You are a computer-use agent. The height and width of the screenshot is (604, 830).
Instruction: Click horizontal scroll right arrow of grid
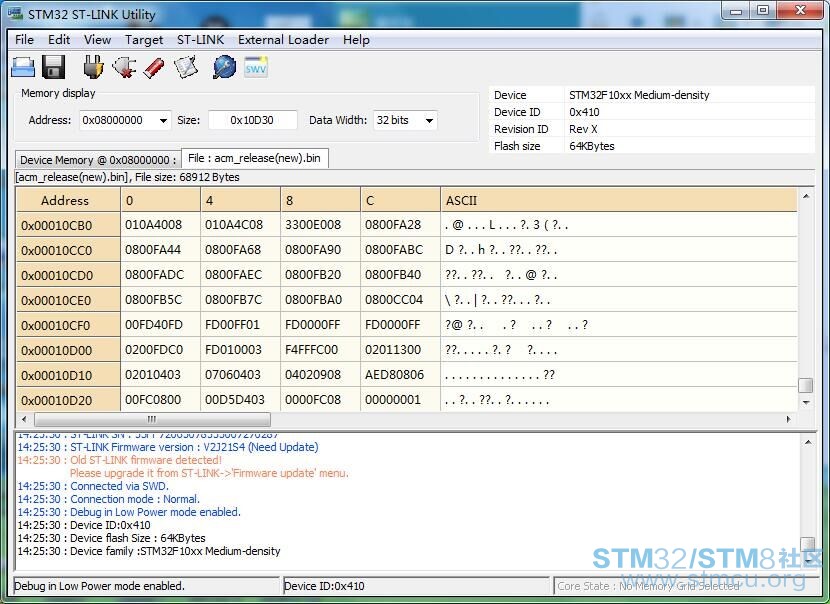789,419
